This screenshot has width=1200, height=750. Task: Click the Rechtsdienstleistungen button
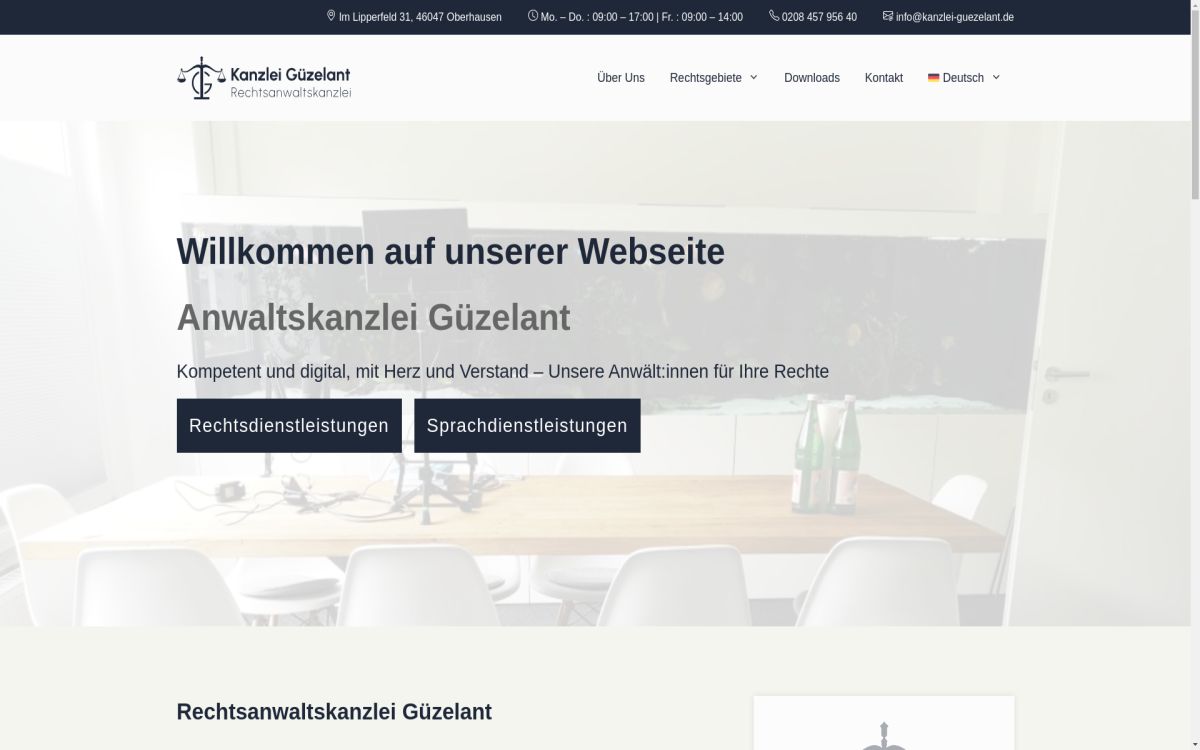(289, 425)
